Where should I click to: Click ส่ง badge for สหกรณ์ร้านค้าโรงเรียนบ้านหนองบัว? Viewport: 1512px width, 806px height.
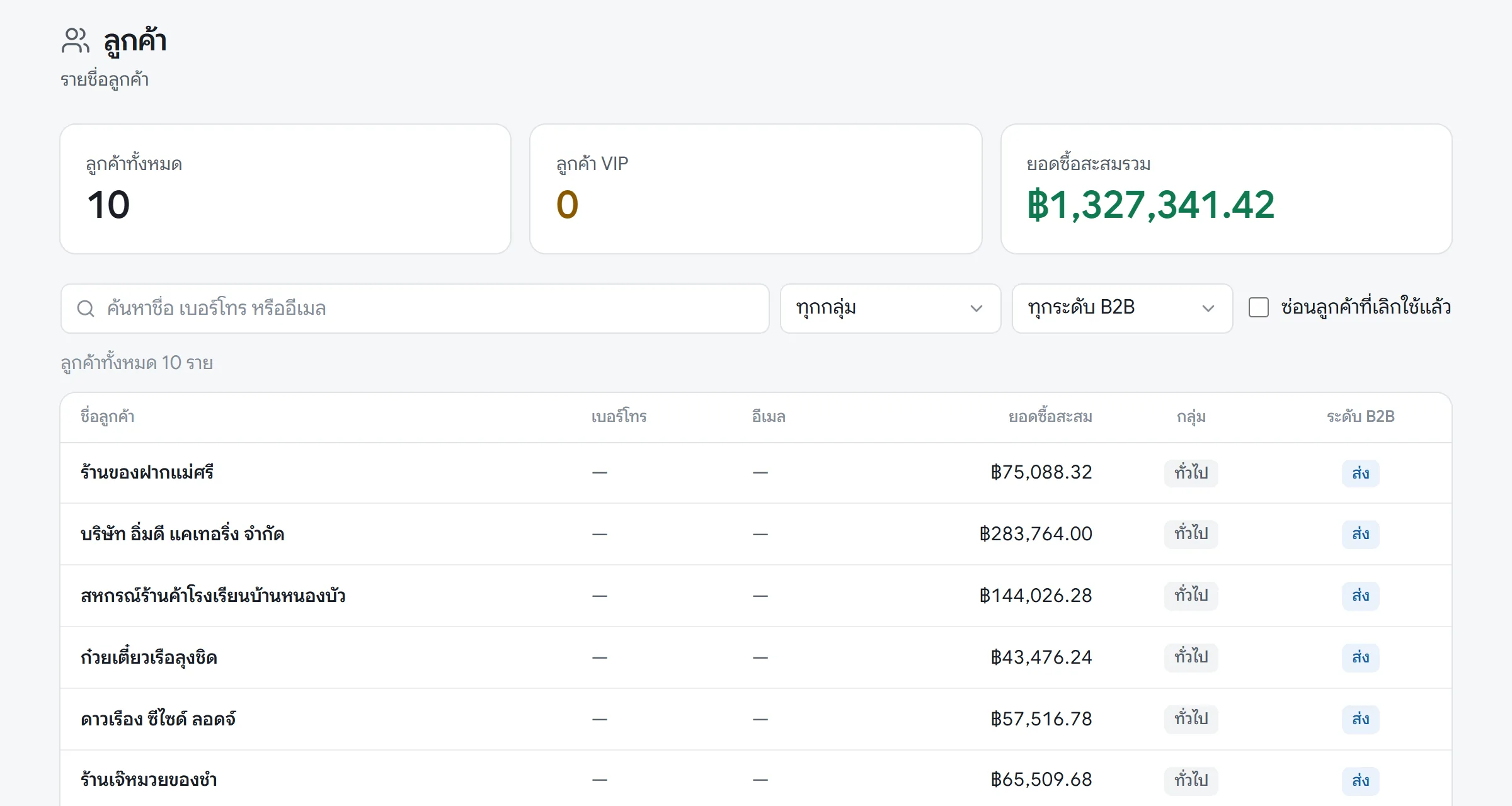click(1361, 596)
